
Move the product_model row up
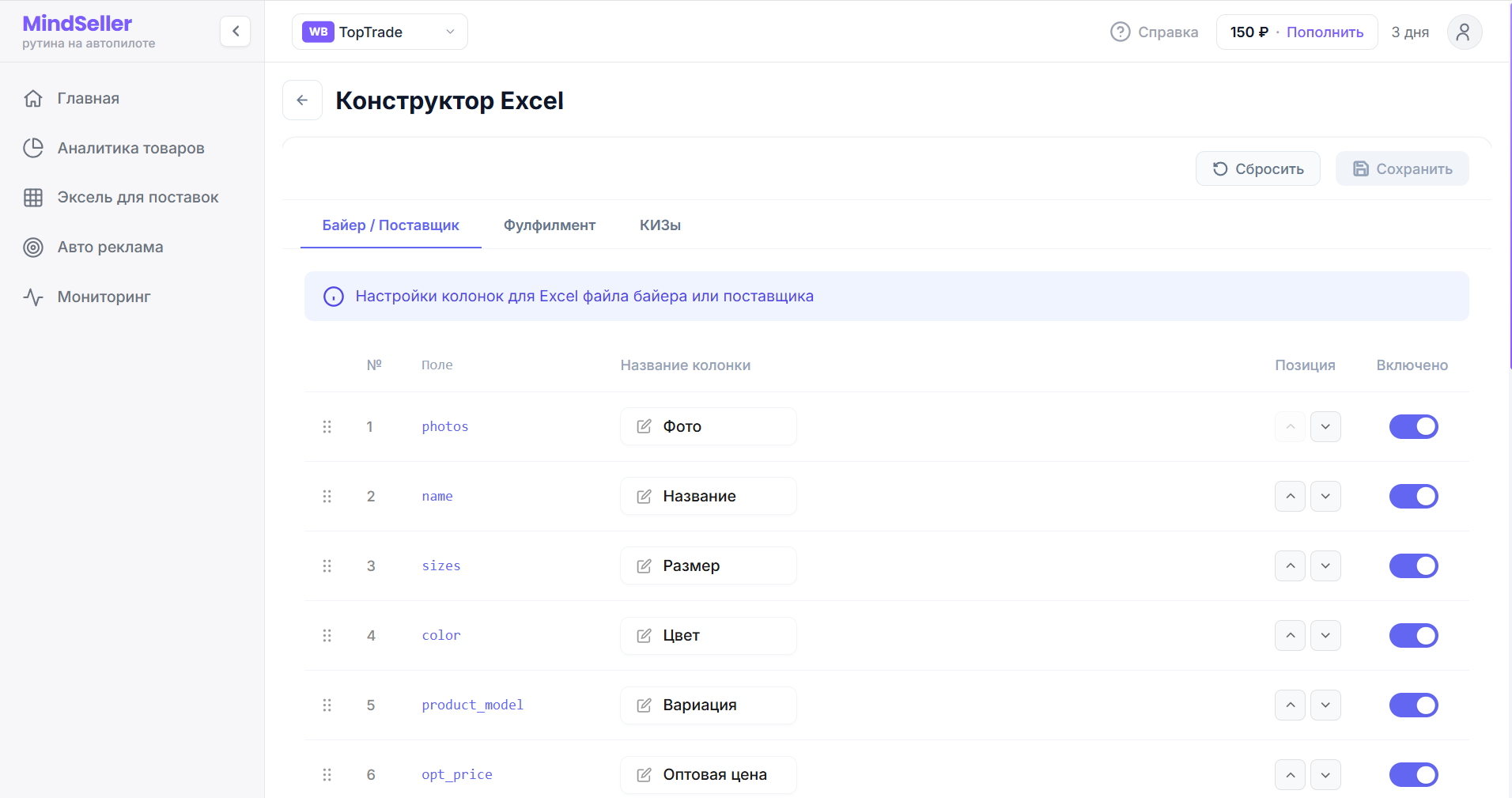coord(1290,705)
